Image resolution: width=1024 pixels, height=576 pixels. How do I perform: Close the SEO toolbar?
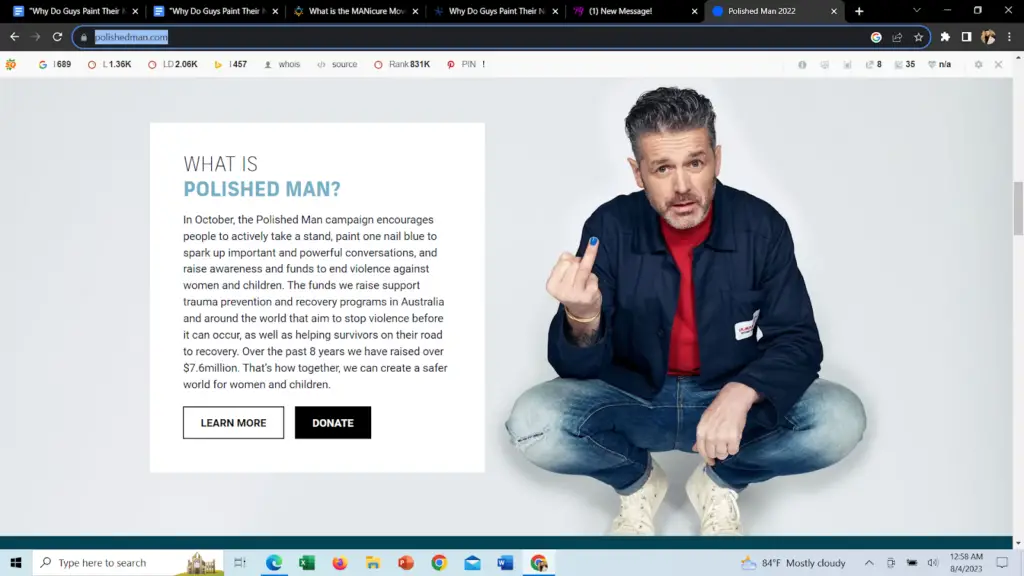[999, 64]
